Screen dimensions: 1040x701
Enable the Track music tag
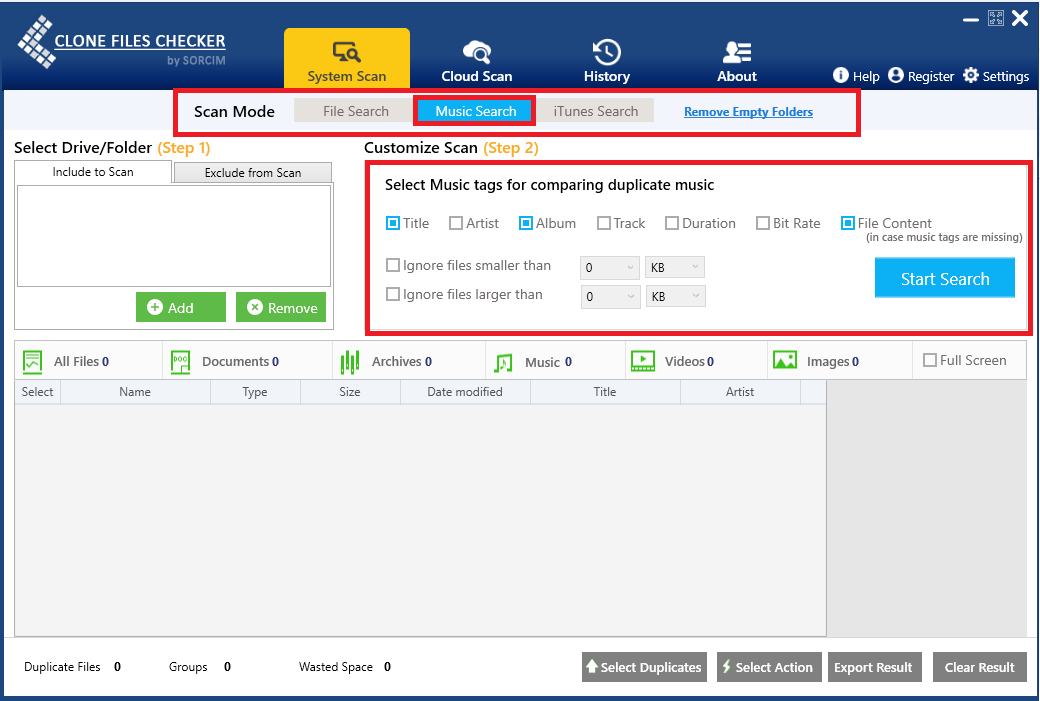(604, 223)
